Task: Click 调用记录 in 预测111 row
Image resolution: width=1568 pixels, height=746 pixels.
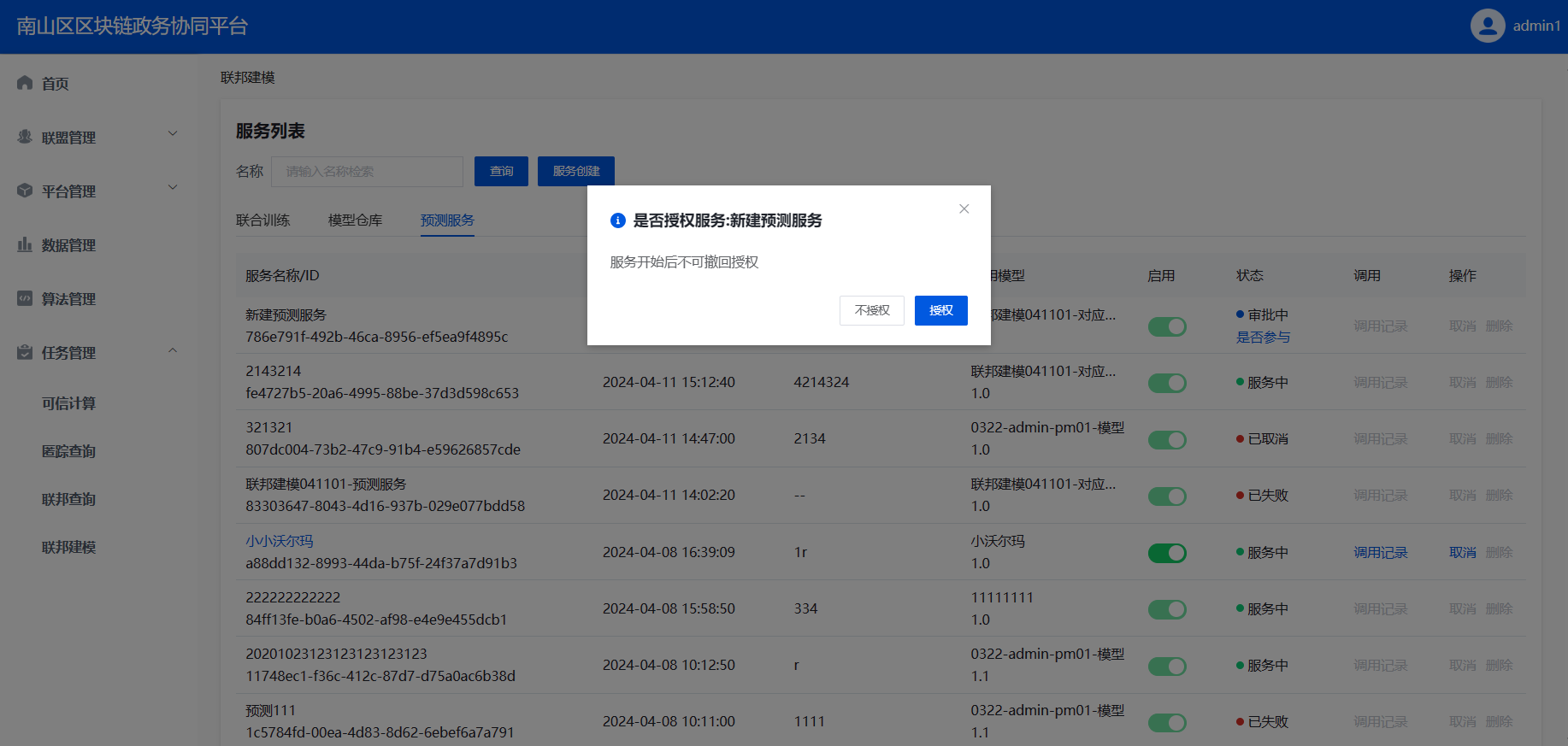Action: click(1380, 722)
